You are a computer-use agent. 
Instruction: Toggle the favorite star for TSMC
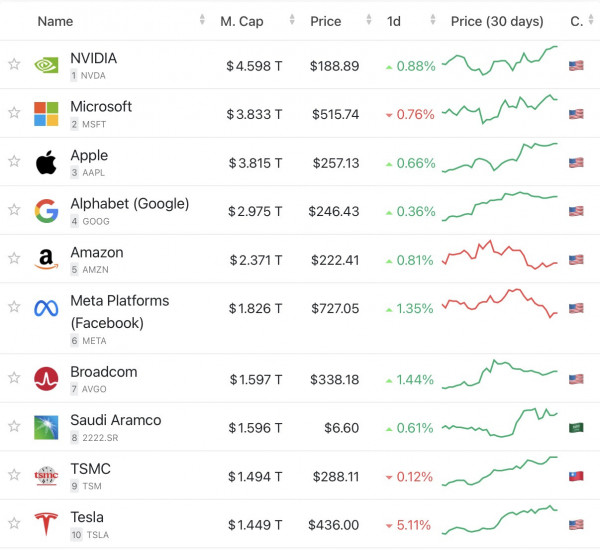click(14, 476)
